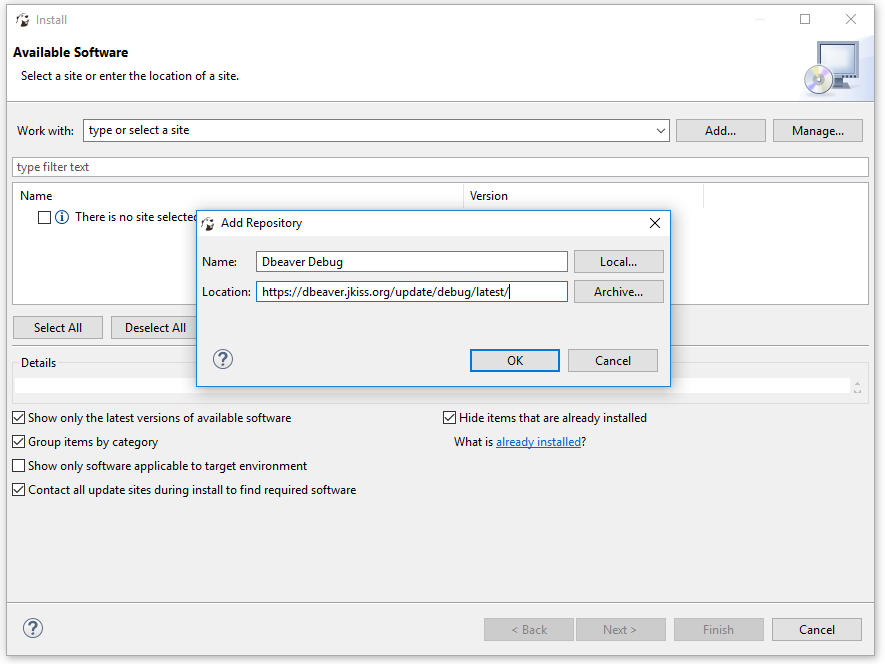885x664 pixels.
Task: Click the Deselect All button
Action: pos(155,327)
